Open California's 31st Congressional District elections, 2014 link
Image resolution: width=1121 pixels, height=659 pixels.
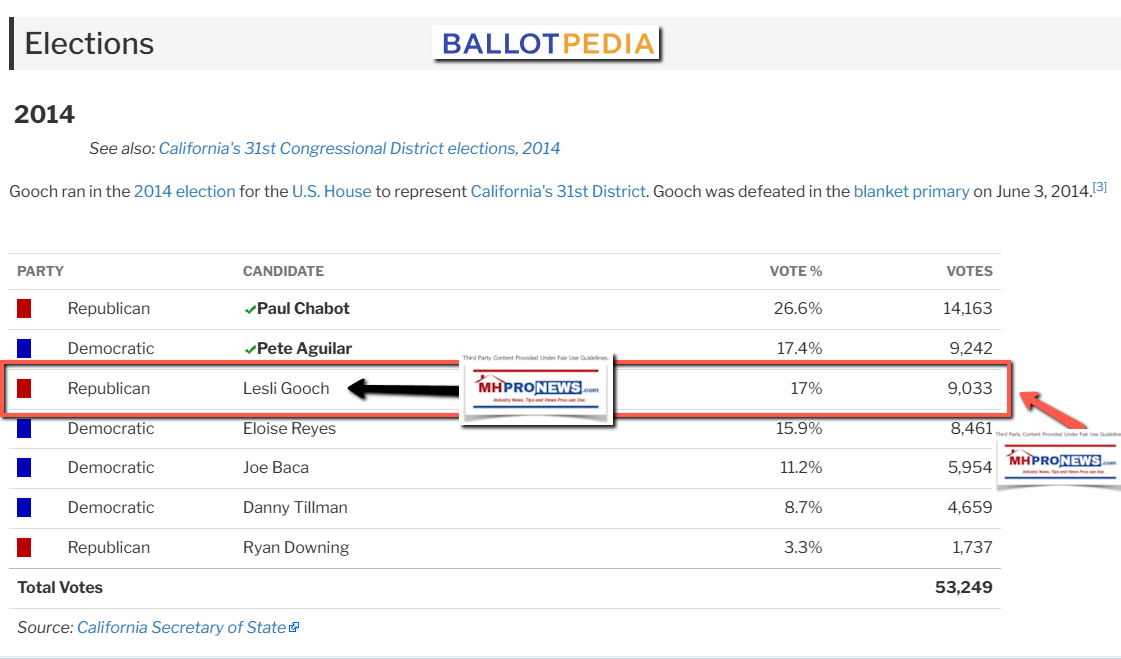(x=359, y=148)
